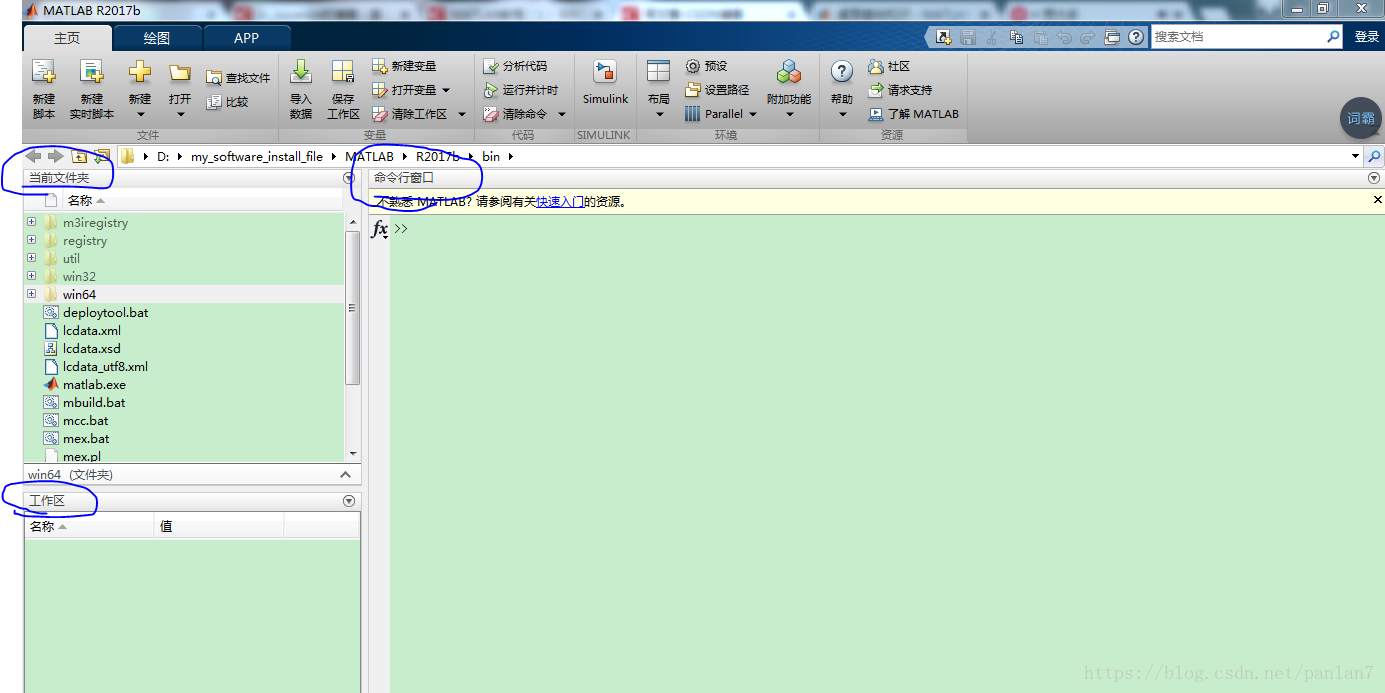
Task: Collapse the win64 folder details panel
Action: (345, 475)
